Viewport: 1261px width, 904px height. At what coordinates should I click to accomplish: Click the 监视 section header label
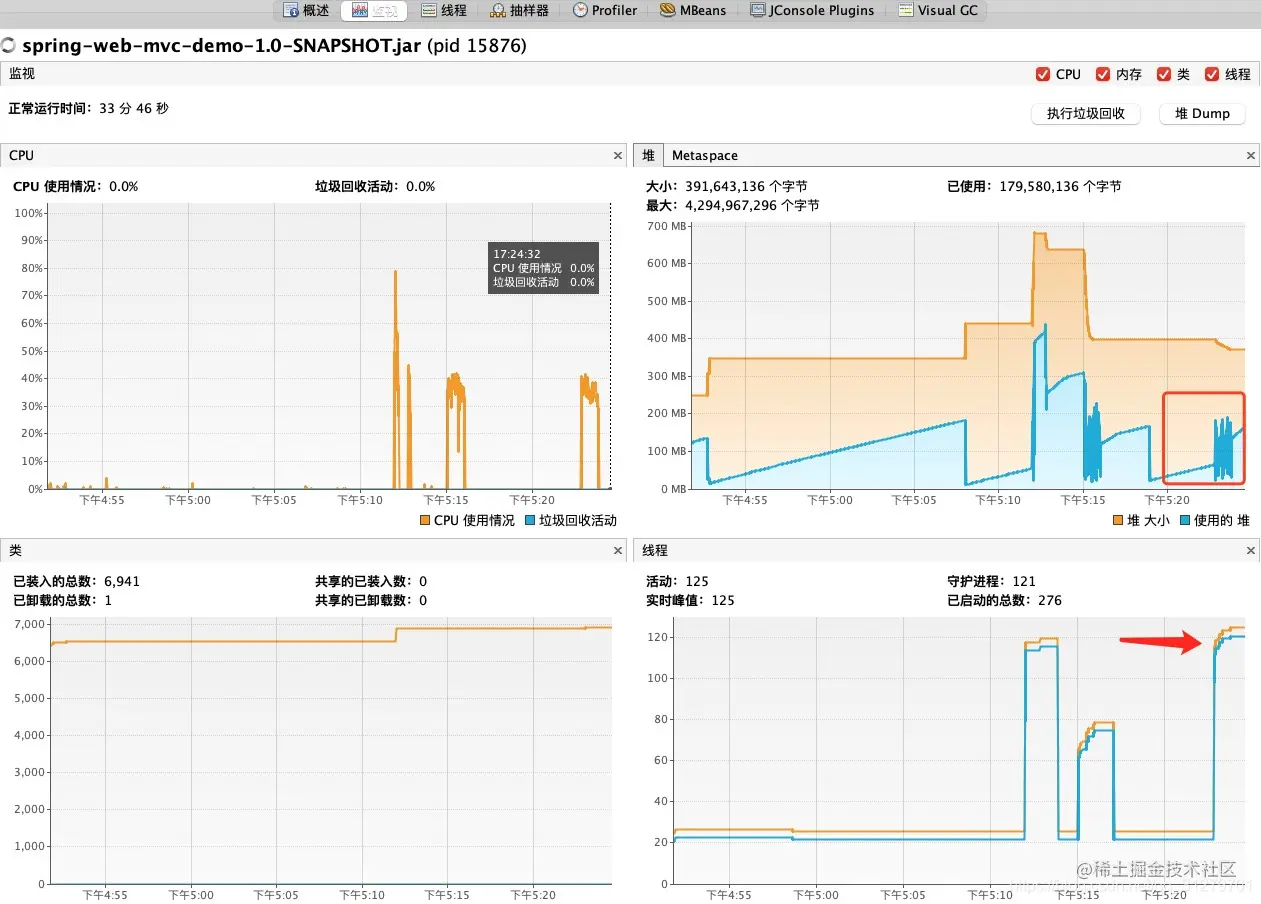pyautogui.click(x=22, y=74)
